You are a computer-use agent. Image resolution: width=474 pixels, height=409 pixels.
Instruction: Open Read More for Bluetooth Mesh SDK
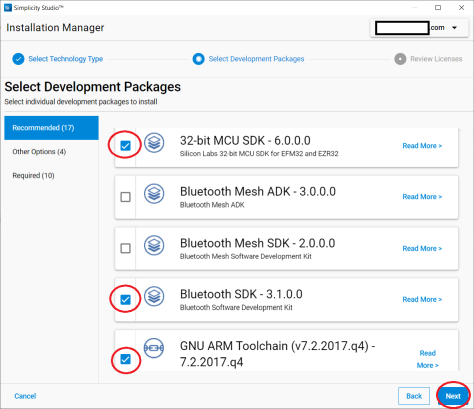point(422,248)
